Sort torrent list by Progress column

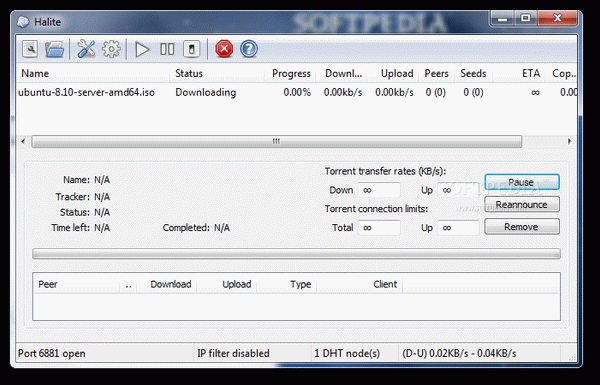(x=290, y=73)
